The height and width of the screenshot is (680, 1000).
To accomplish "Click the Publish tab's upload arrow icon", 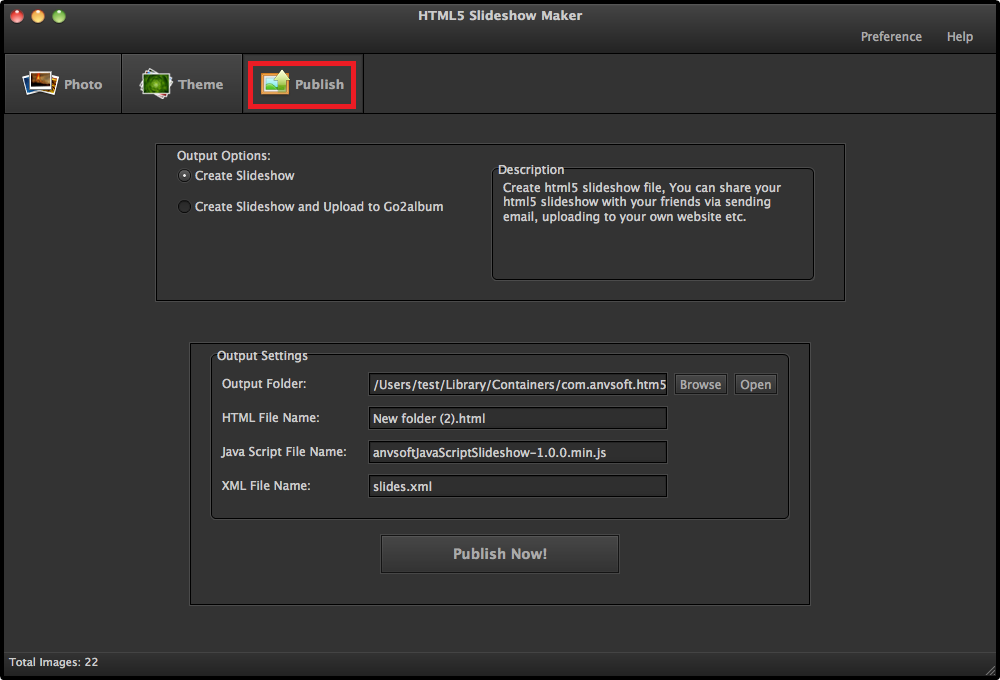I will 275,84.
